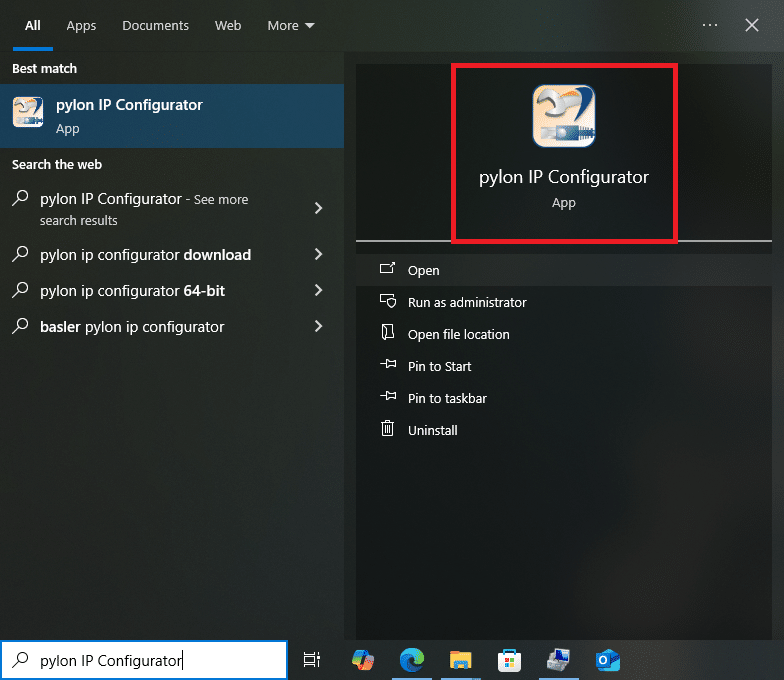The height and width of the screenshot is (680, 784).
Task: Click the Pin to Start pin icon
Action: point(388,364)
